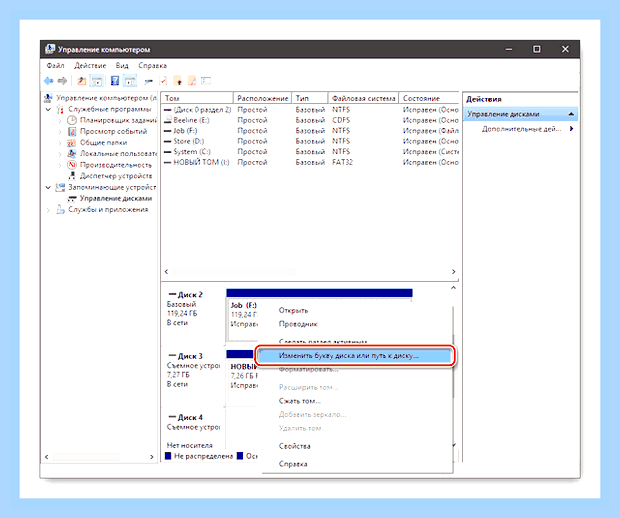Select the Job (F:) row in volume list
The image size is (620, 518).
311,130
